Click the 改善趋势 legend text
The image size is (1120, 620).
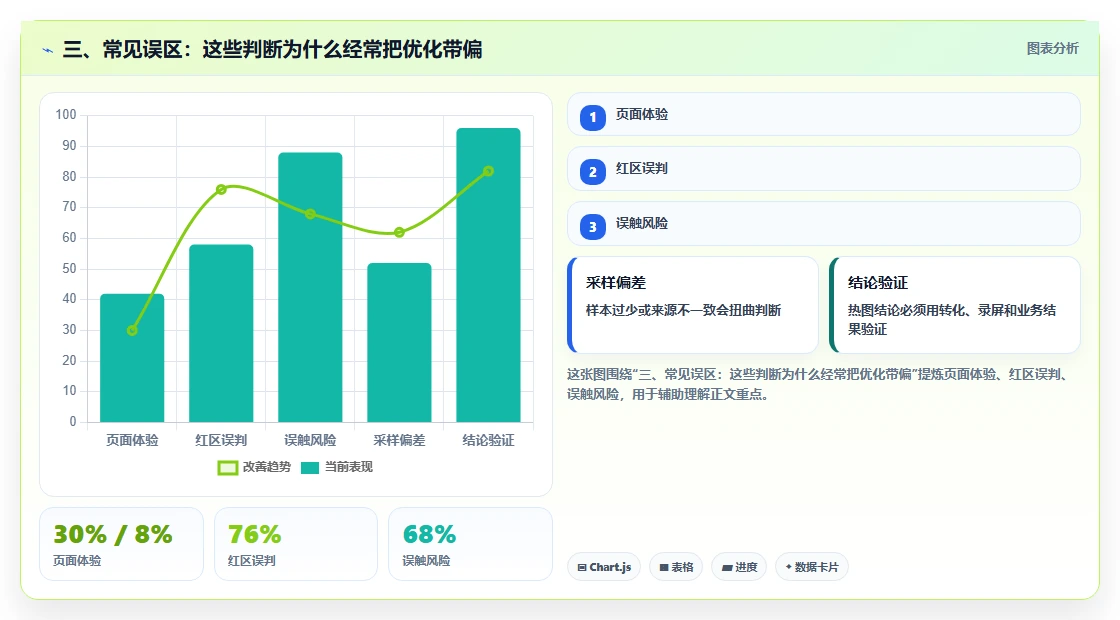coord(266,467)
